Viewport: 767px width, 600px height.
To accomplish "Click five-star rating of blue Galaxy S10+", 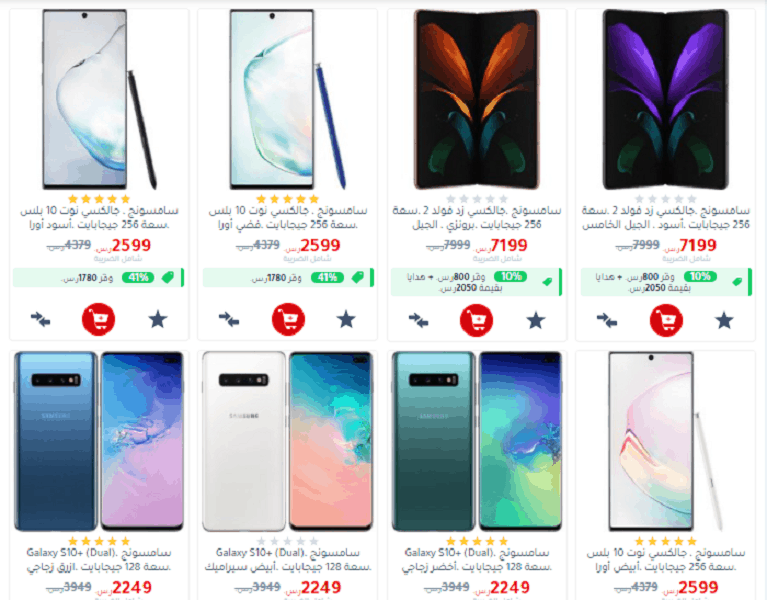I will 99,541.
